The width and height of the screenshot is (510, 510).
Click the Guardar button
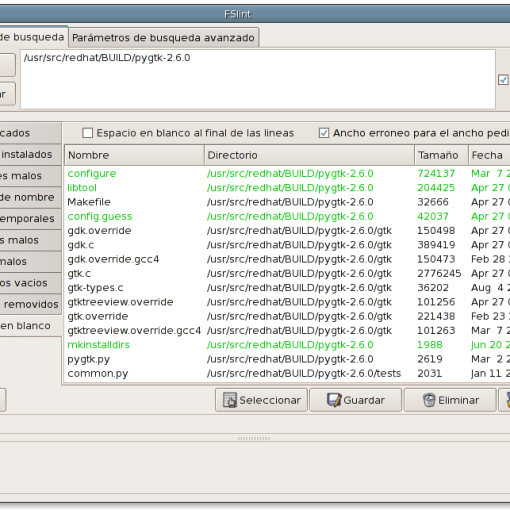(356, 400)
